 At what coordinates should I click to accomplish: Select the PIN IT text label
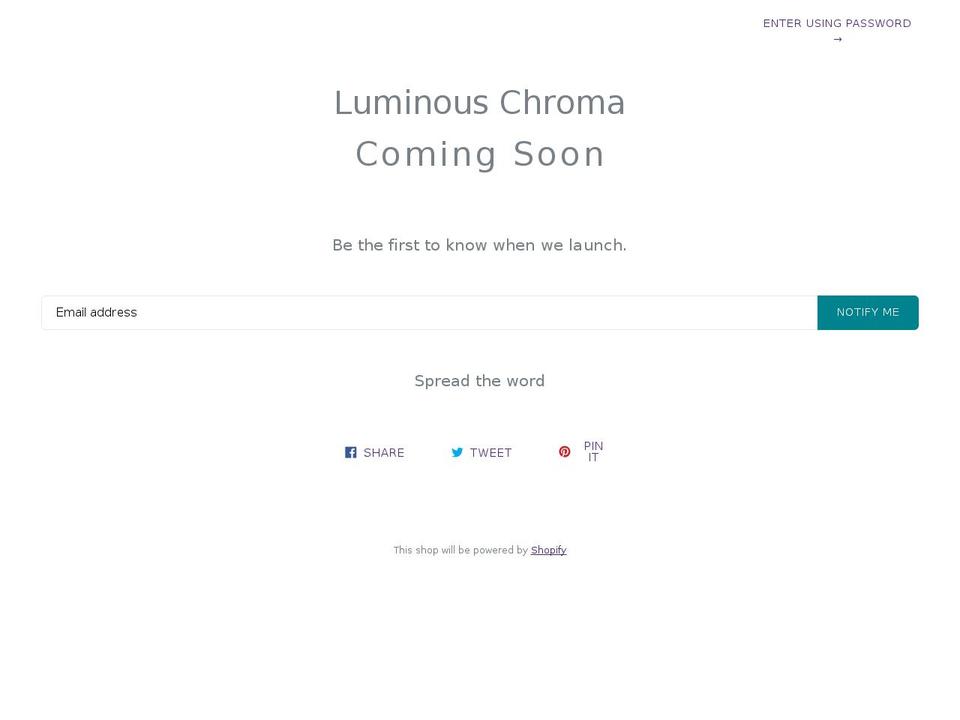click(593, 451)
